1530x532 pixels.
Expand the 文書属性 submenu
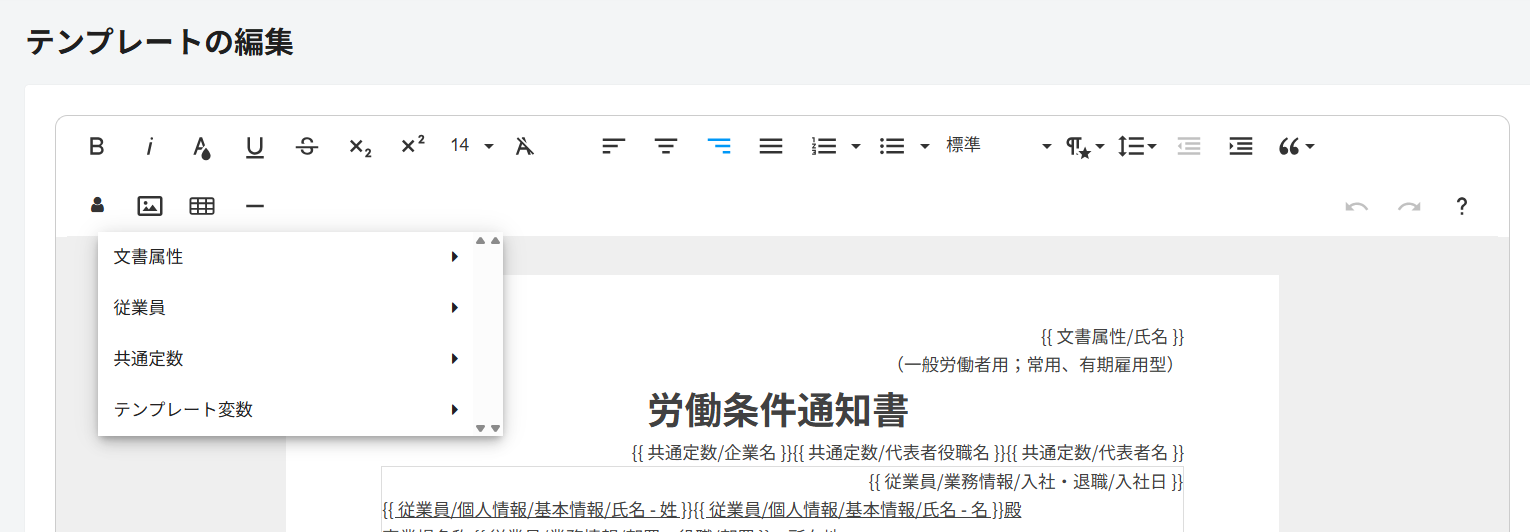pos(285,257)
